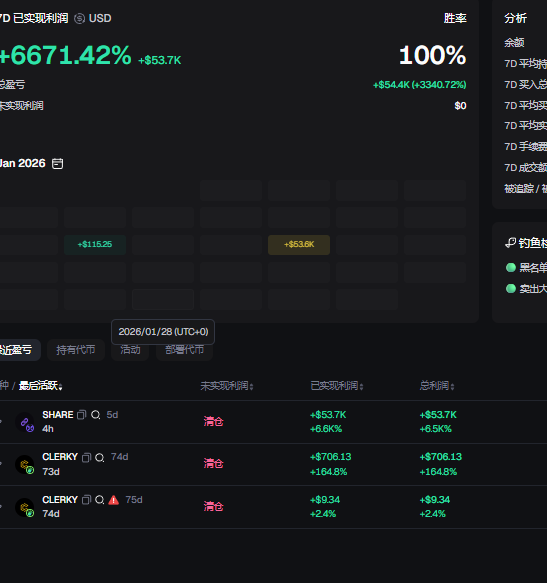The height and width of the screenshot is (583, 547).
Task: Click the +$54.4K (+3340.72%) total PnL
Action: pos(419,85)
